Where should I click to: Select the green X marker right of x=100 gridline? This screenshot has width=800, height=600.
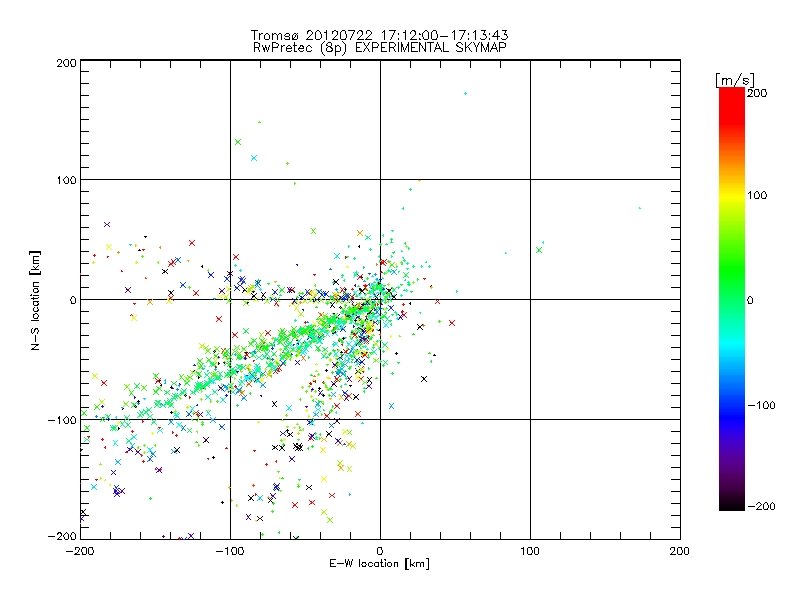(x=539, y=249)
